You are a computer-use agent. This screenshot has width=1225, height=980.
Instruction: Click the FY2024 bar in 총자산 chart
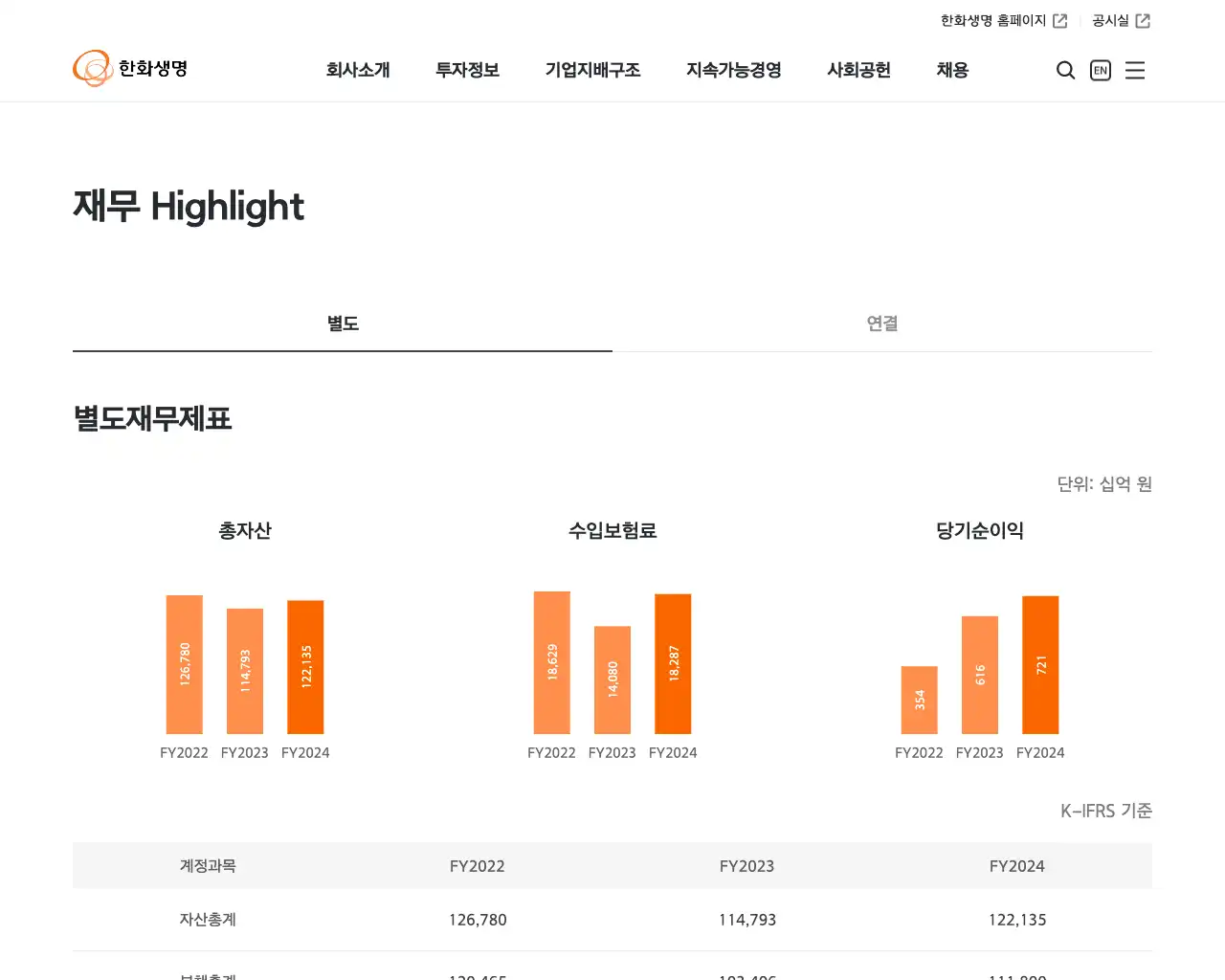pos(305,666)
